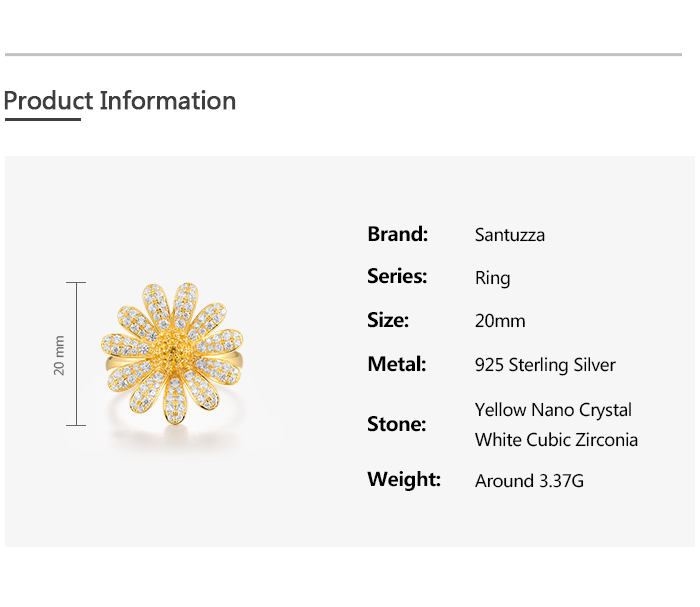Click the yellow crystal center of the flower

coord(173,354)
